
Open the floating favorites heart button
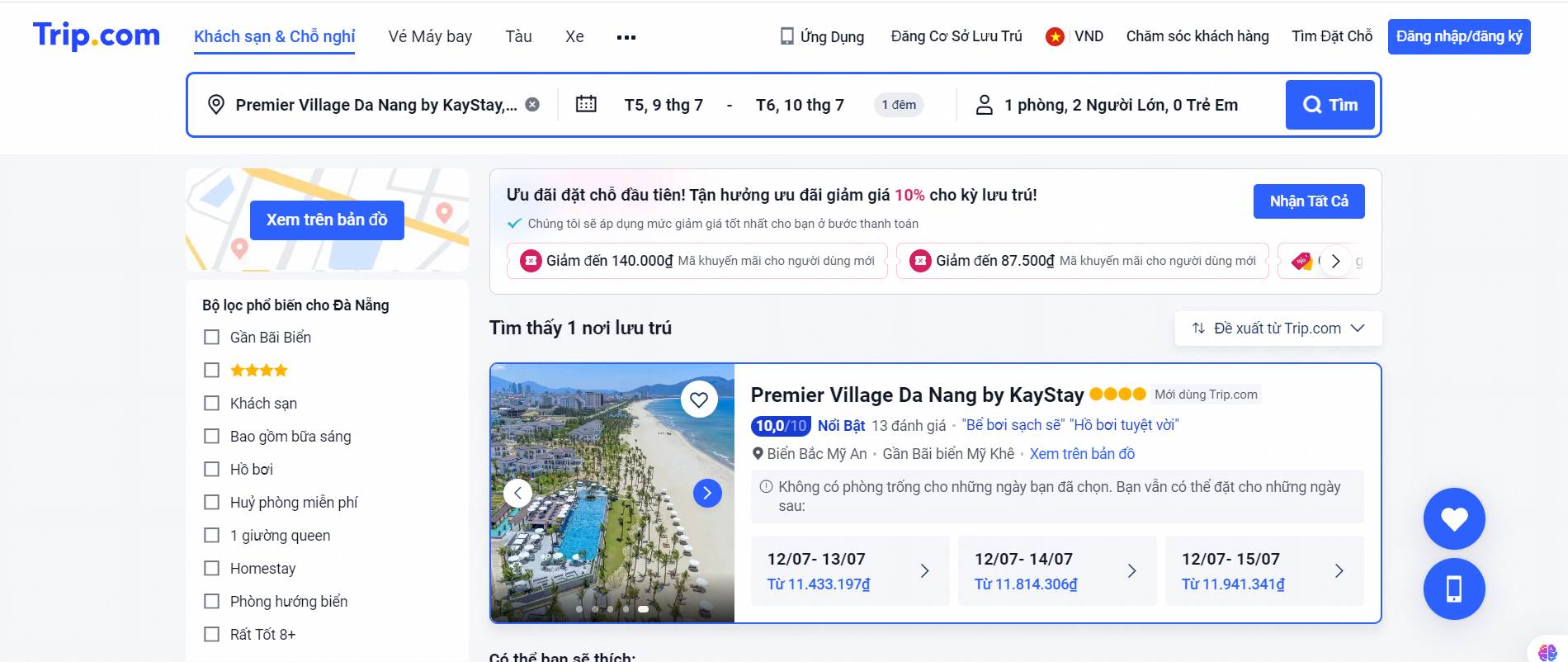pos(1454,519)
